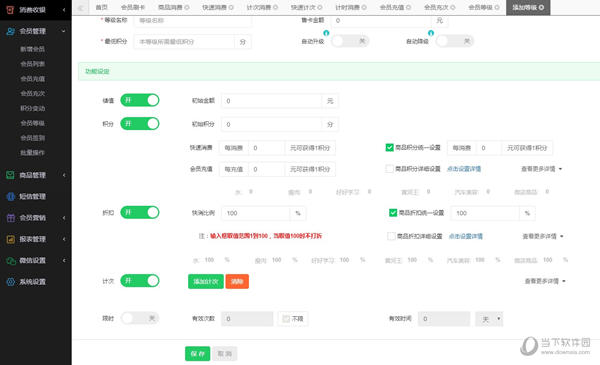Expand the 会员营销 sidebar menu
The image size is (600, 365).
pyautogui.click(x=64, y=218)
